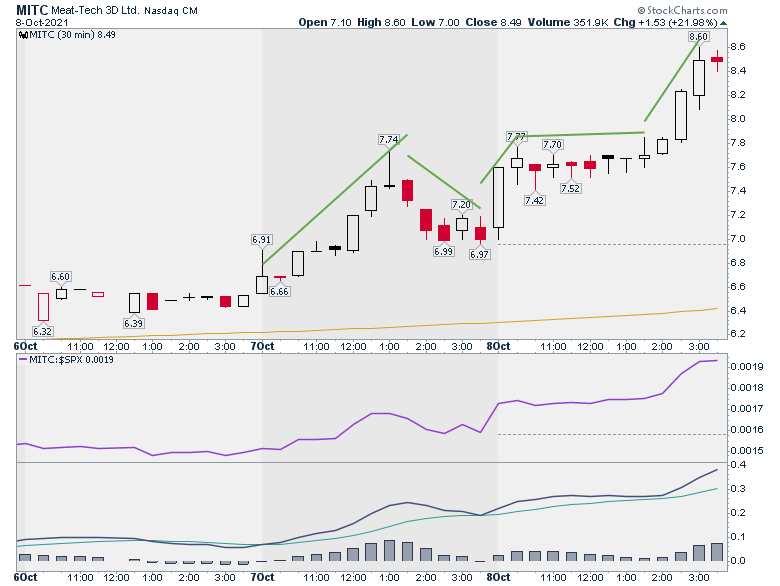Image resolution: width=780 pixels, height=586 pixels.
Task: Click the 8Oct label beneath the price panel
Action: pyautogui.click(x=498, y=346)
